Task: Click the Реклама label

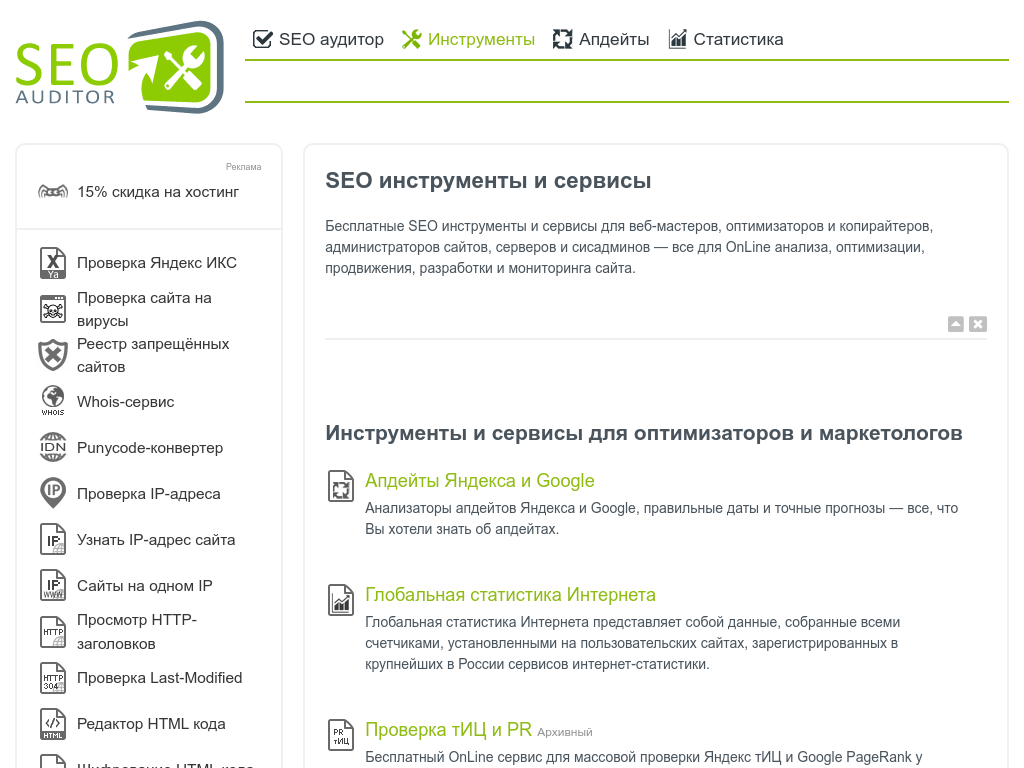Action: coord(244,167)
